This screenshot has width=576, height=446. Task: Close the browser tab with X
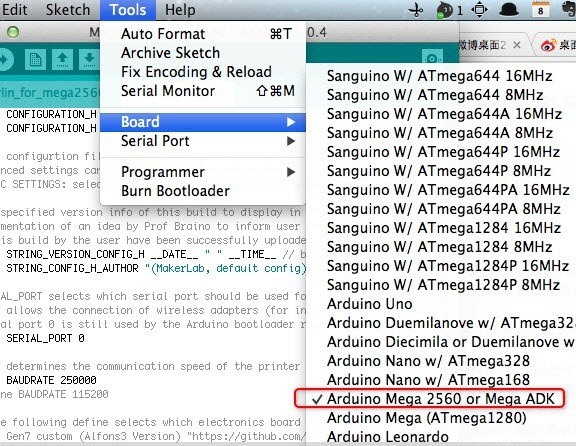point(517,45)
